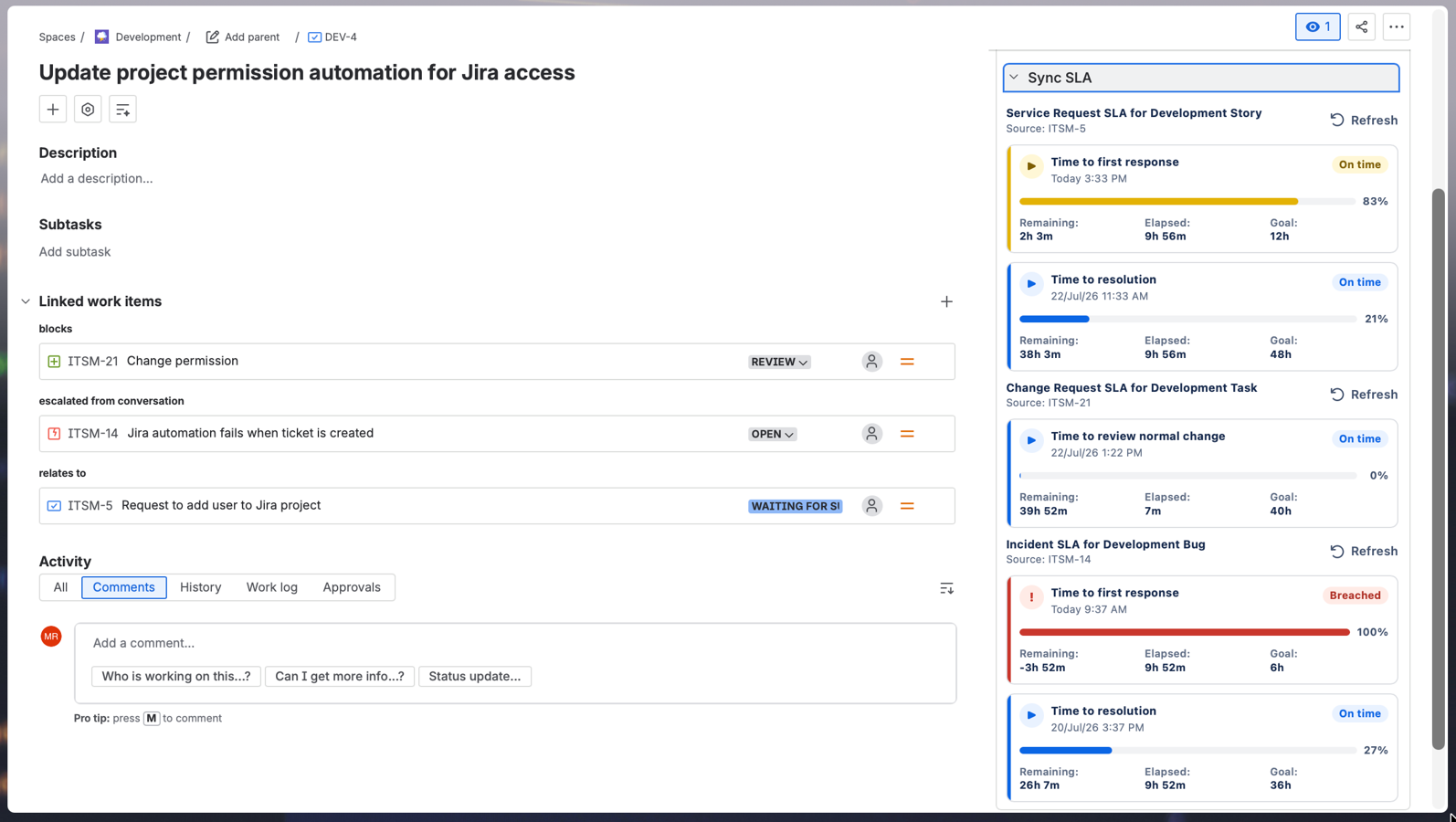This screenshot has width=1456, height=822.
Task: Click the Breached status badge
Action: pos(1355,595)
